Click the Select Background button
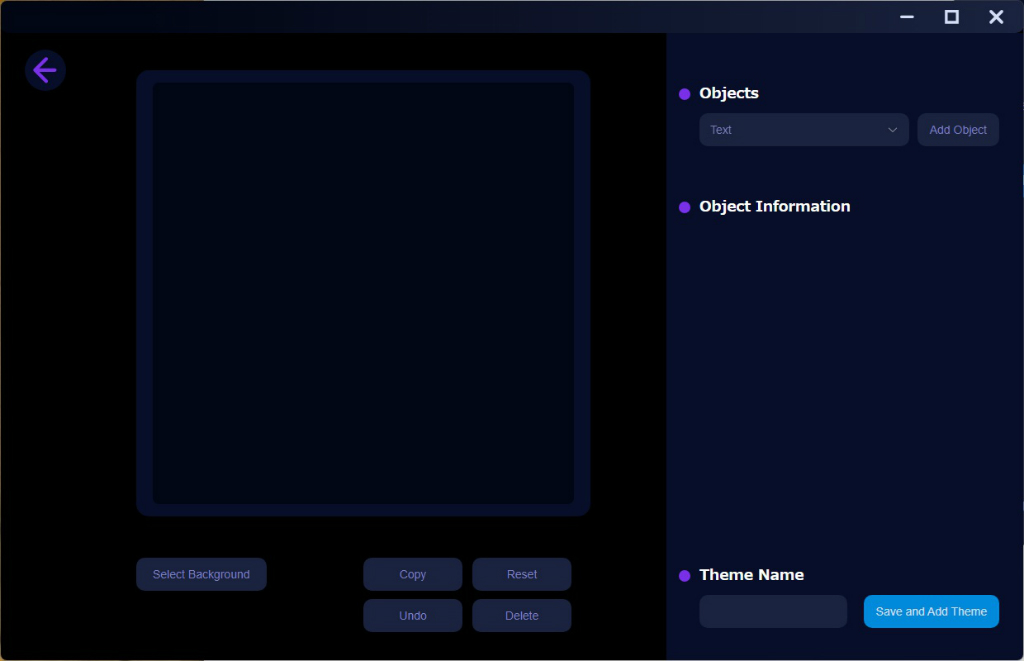The width and height of the screenshot is (1024, 661). point(201,574)
